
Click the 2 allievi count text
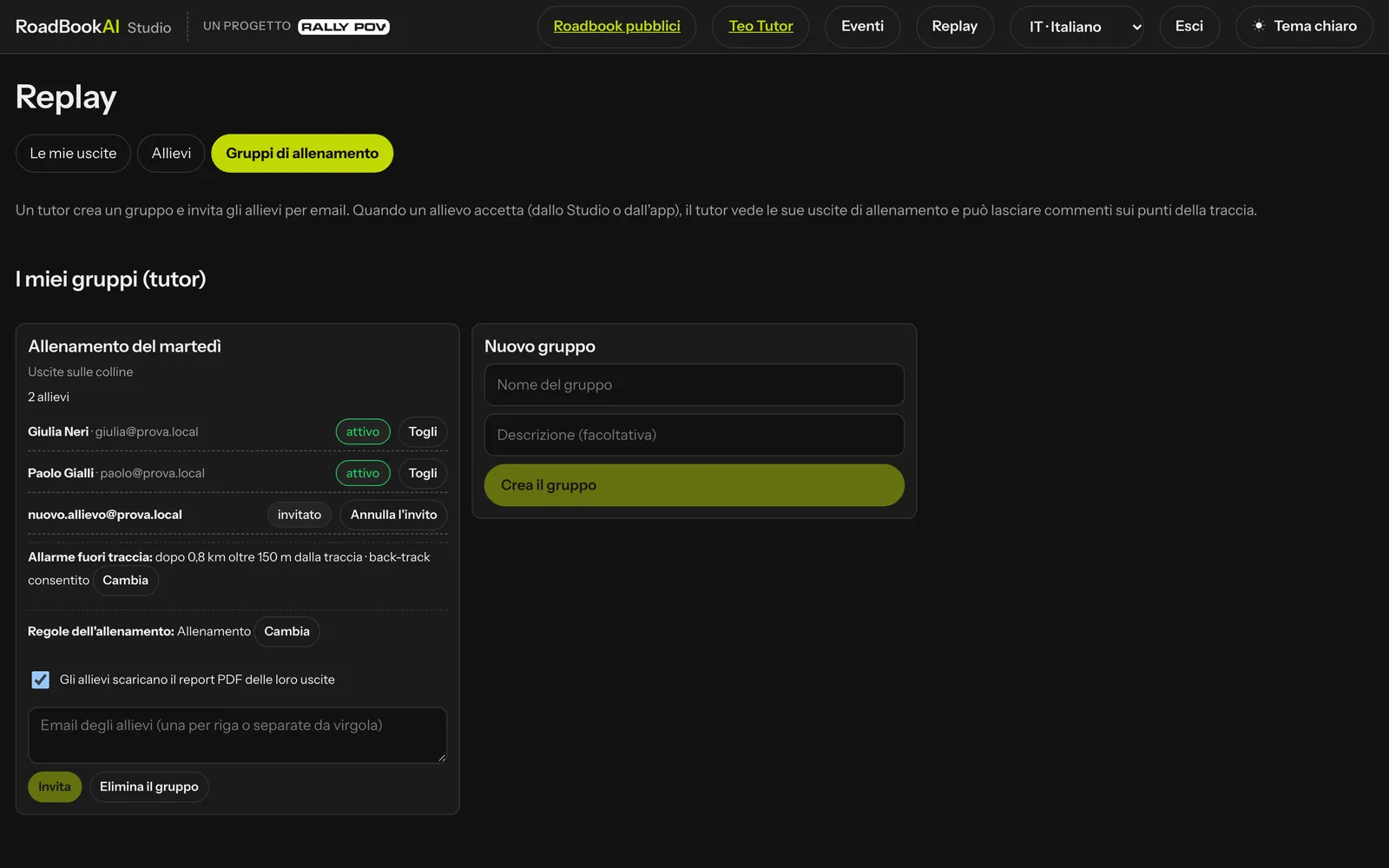tap(49, 397)
